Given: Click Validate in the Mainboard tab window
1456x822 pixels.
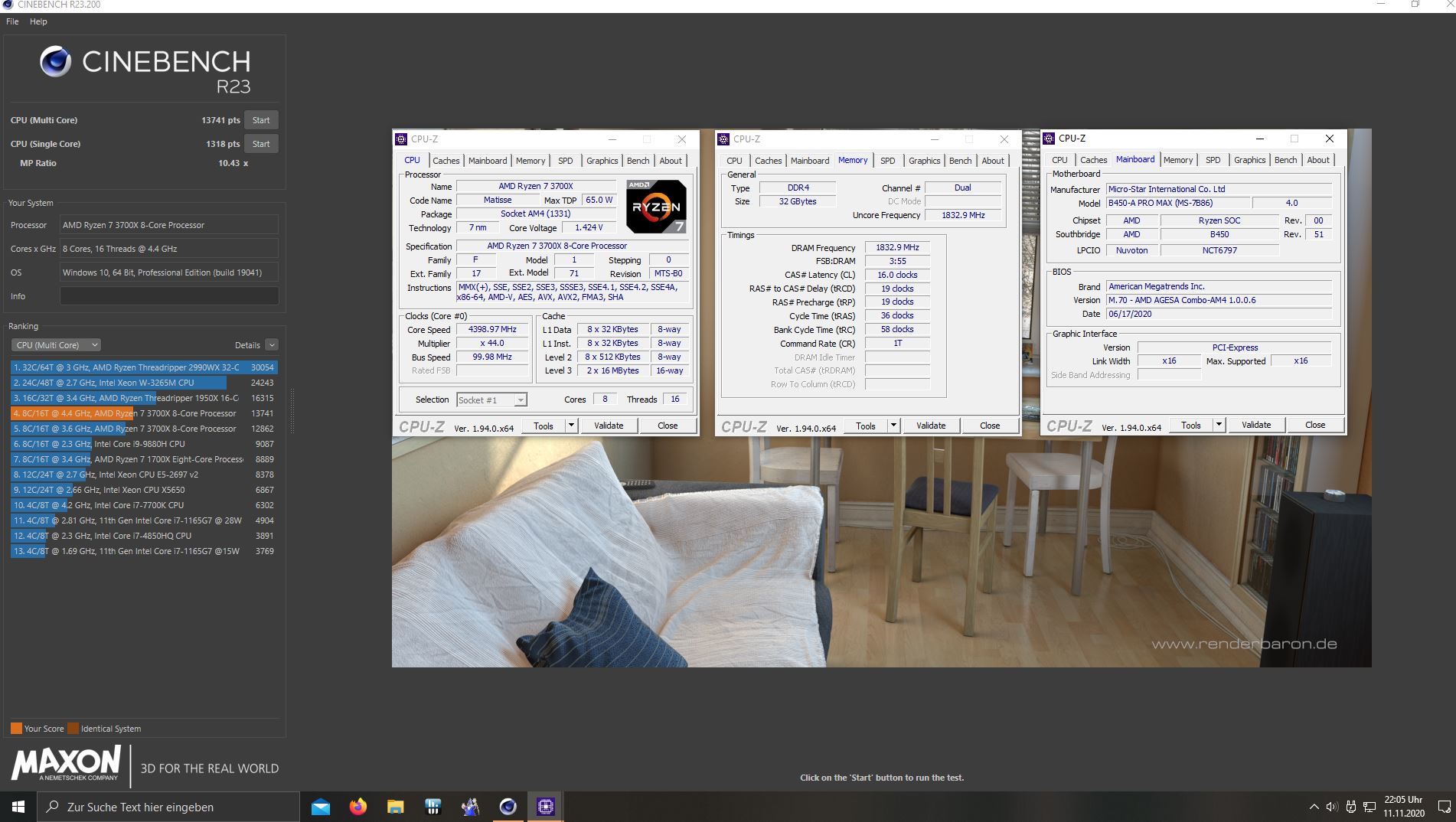Looking at the screenshot, I should [x=1256, y=425].
